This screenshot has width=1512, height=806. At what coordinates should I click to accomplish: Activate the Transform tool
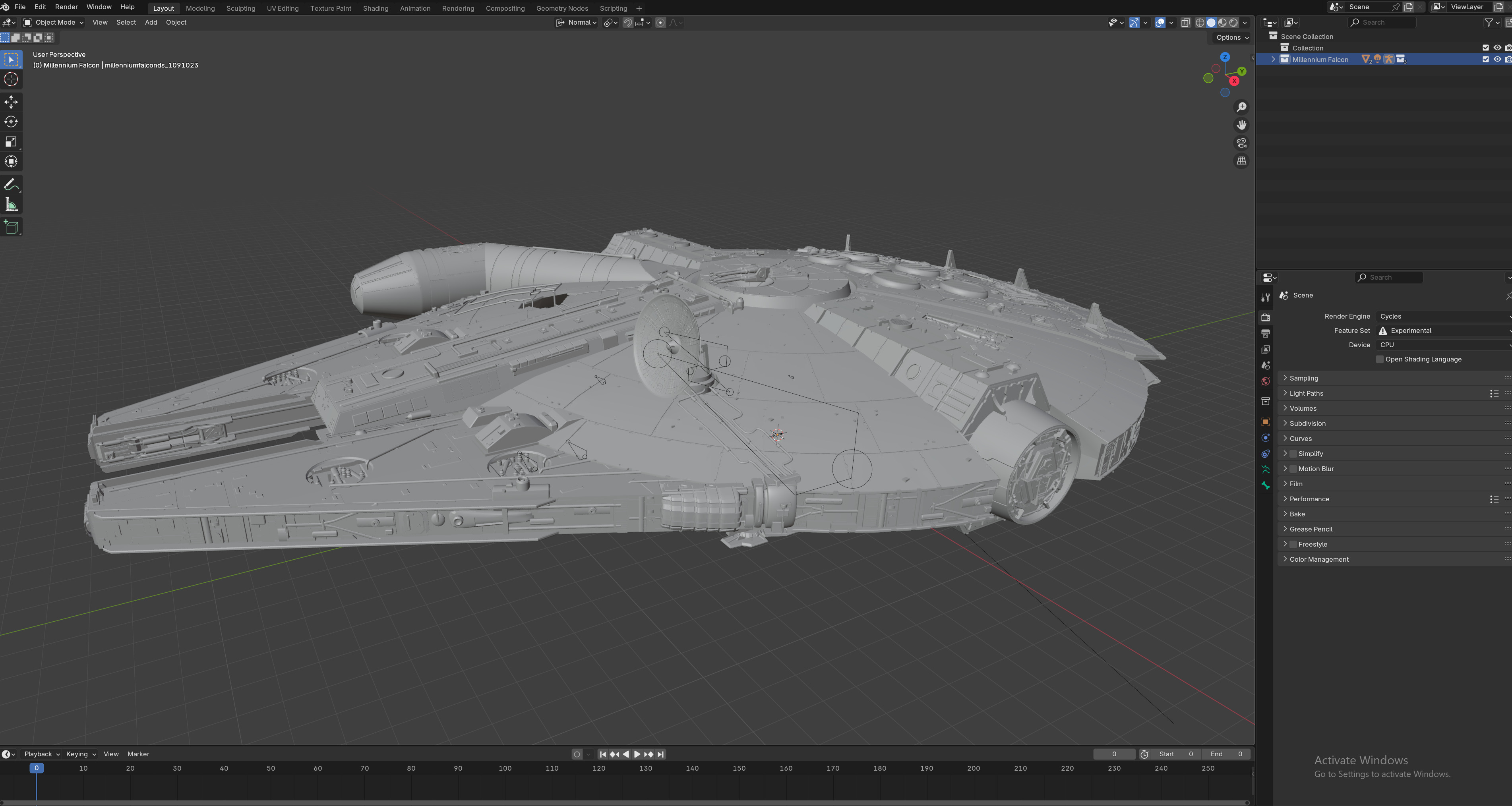pos(11,162)
